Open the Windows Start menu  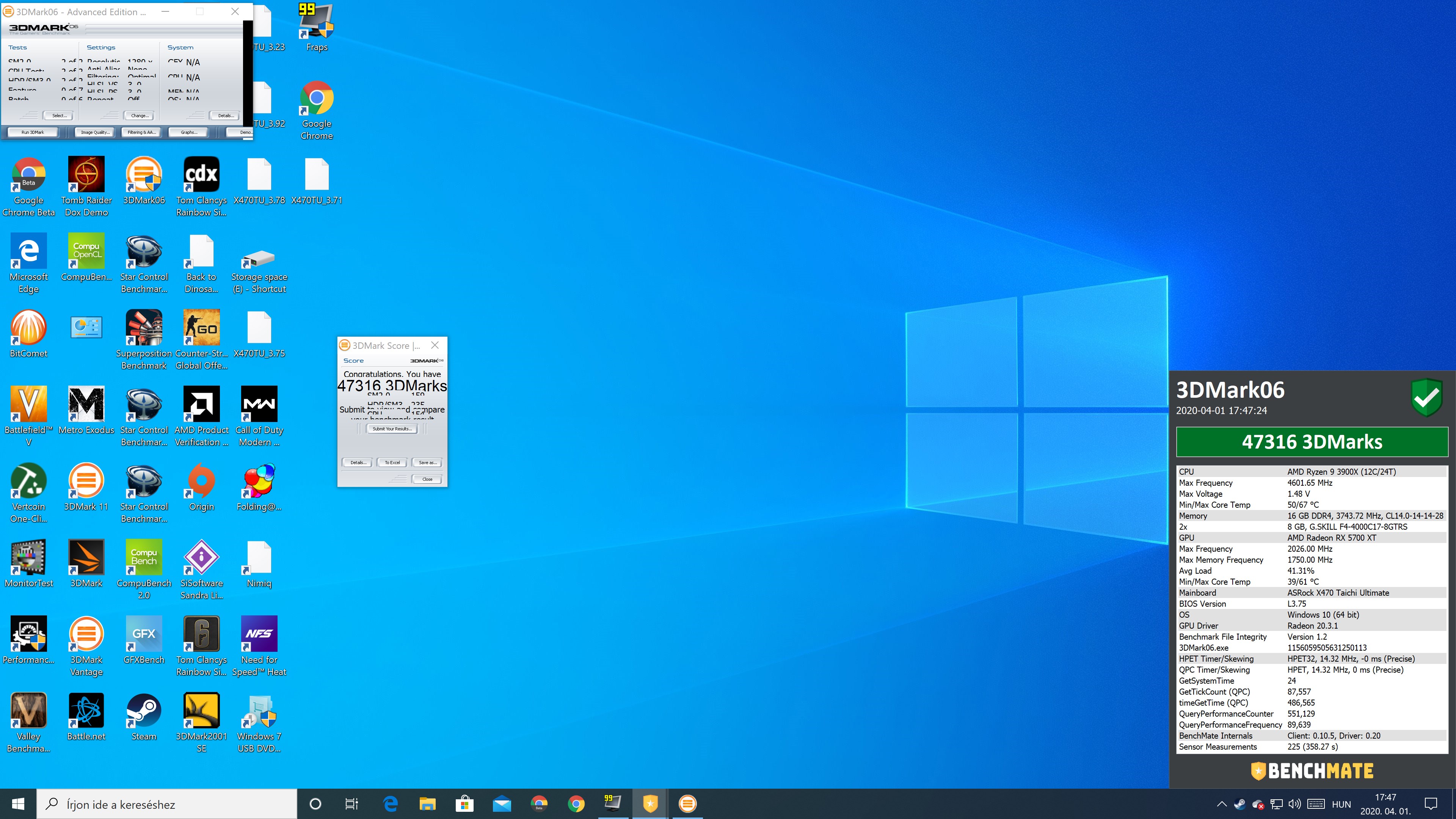pos(18,804)
